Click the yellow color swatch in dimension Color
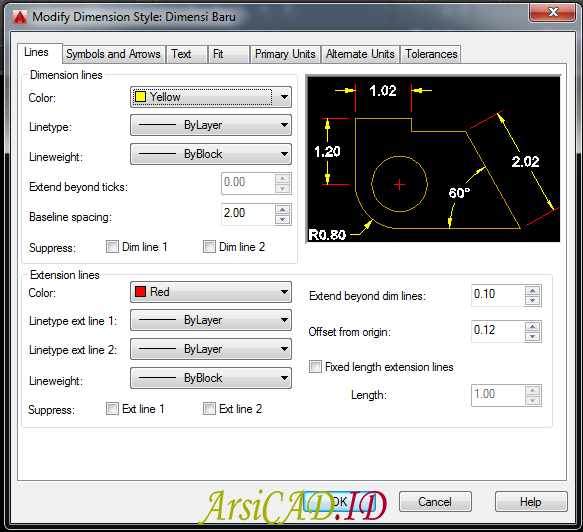This screenshot has height=532, width=583. (x=141, y=97)
